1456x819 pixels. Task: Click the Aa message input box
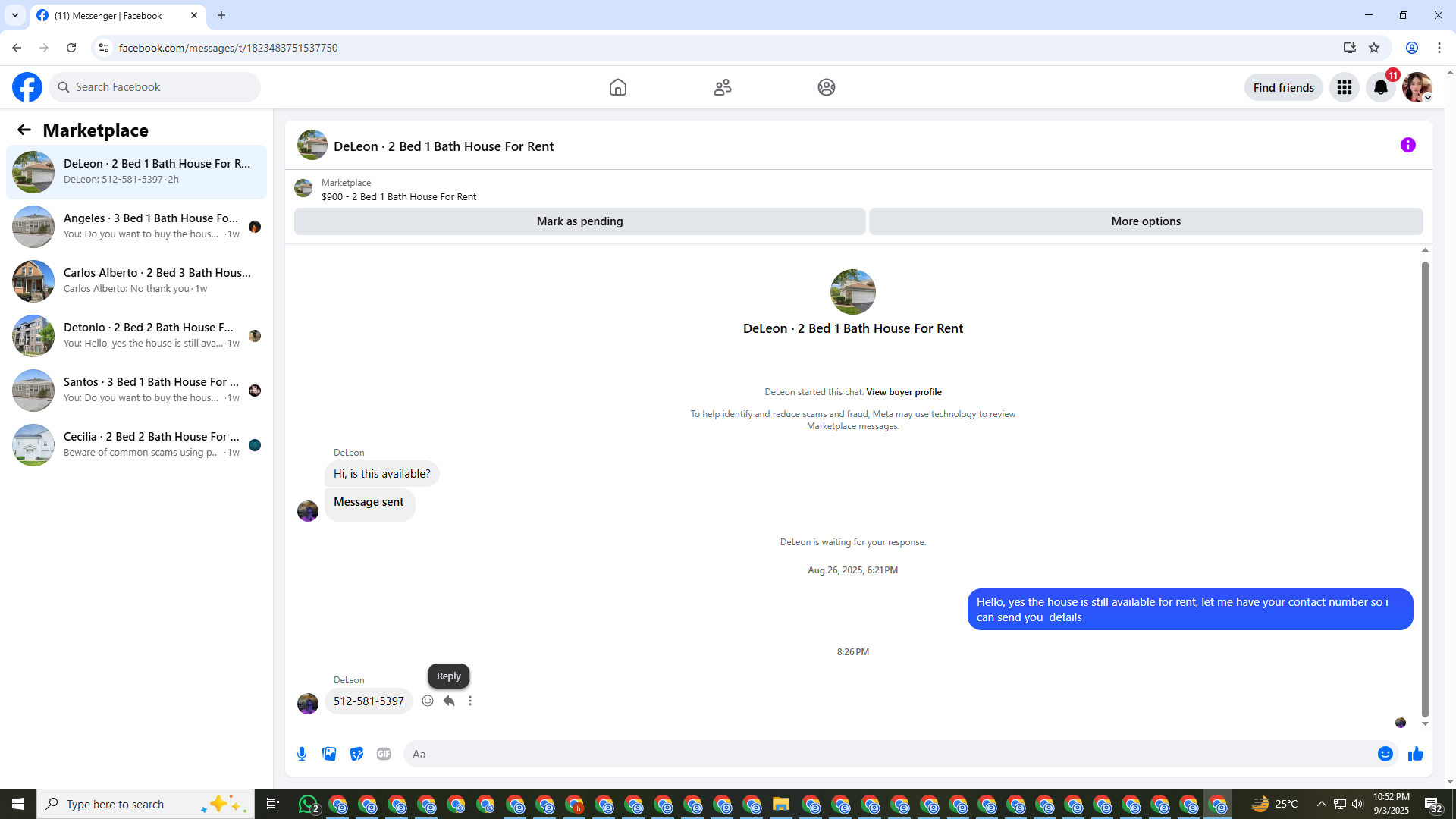[x=887, y=754]
